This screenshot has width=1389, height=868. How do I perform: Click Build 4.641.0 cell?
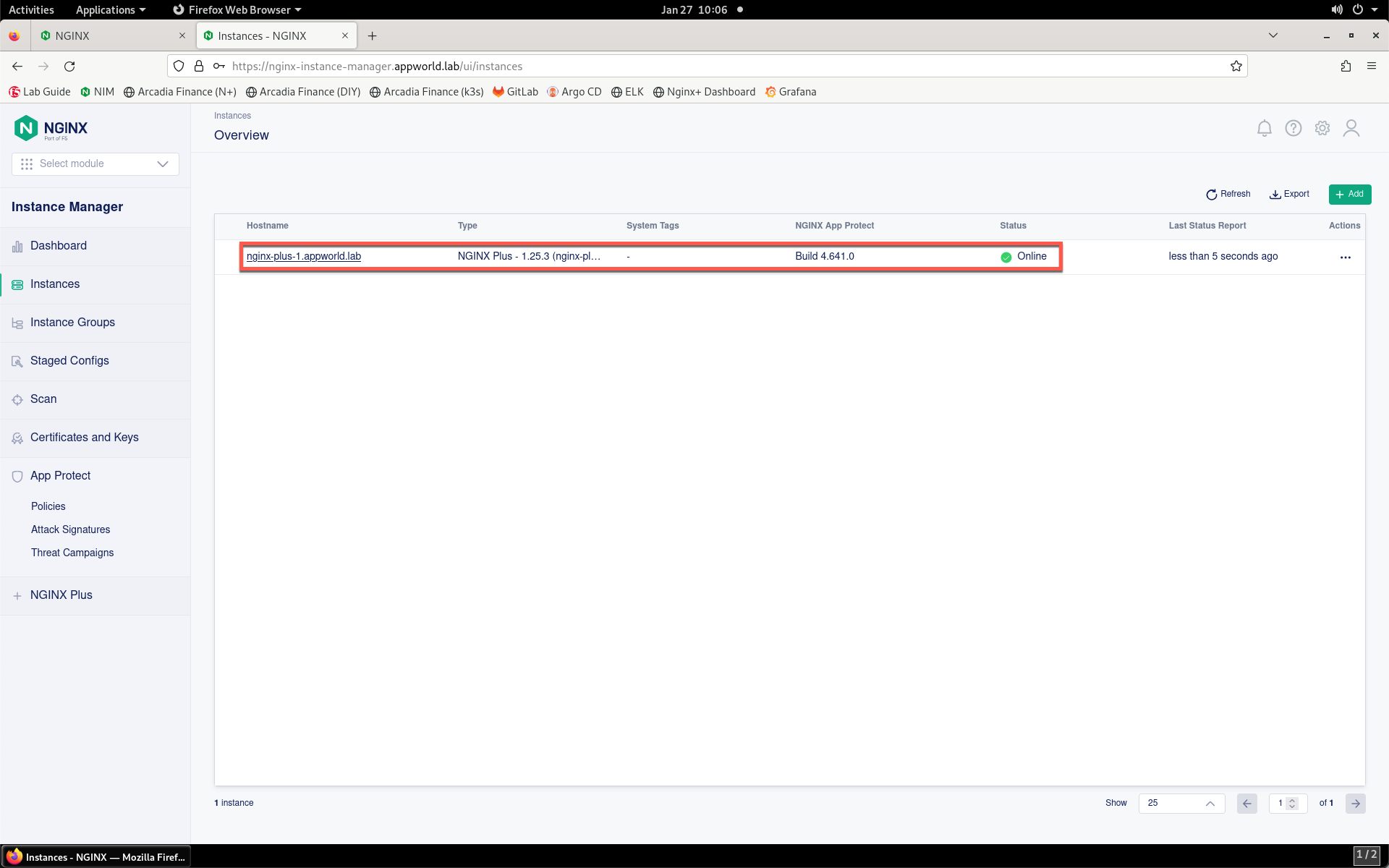(x=825, y=256)
